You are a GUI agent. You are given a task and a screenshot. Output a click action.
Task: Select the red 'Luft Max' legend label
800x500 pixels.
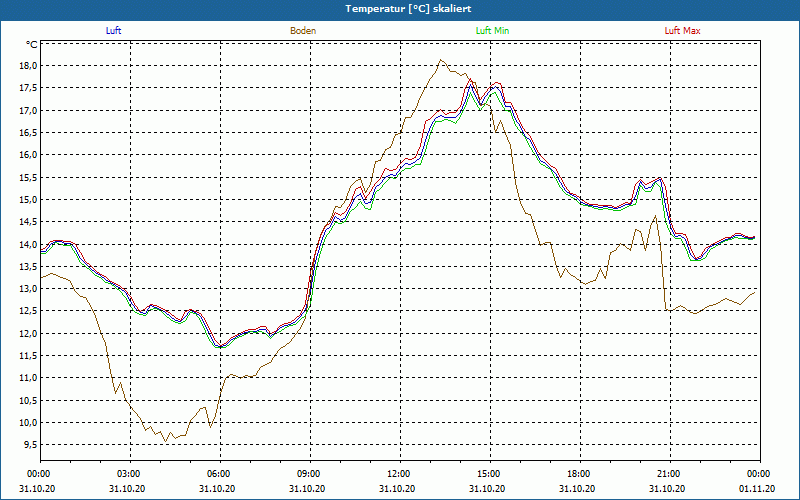[x=682, y=31]
